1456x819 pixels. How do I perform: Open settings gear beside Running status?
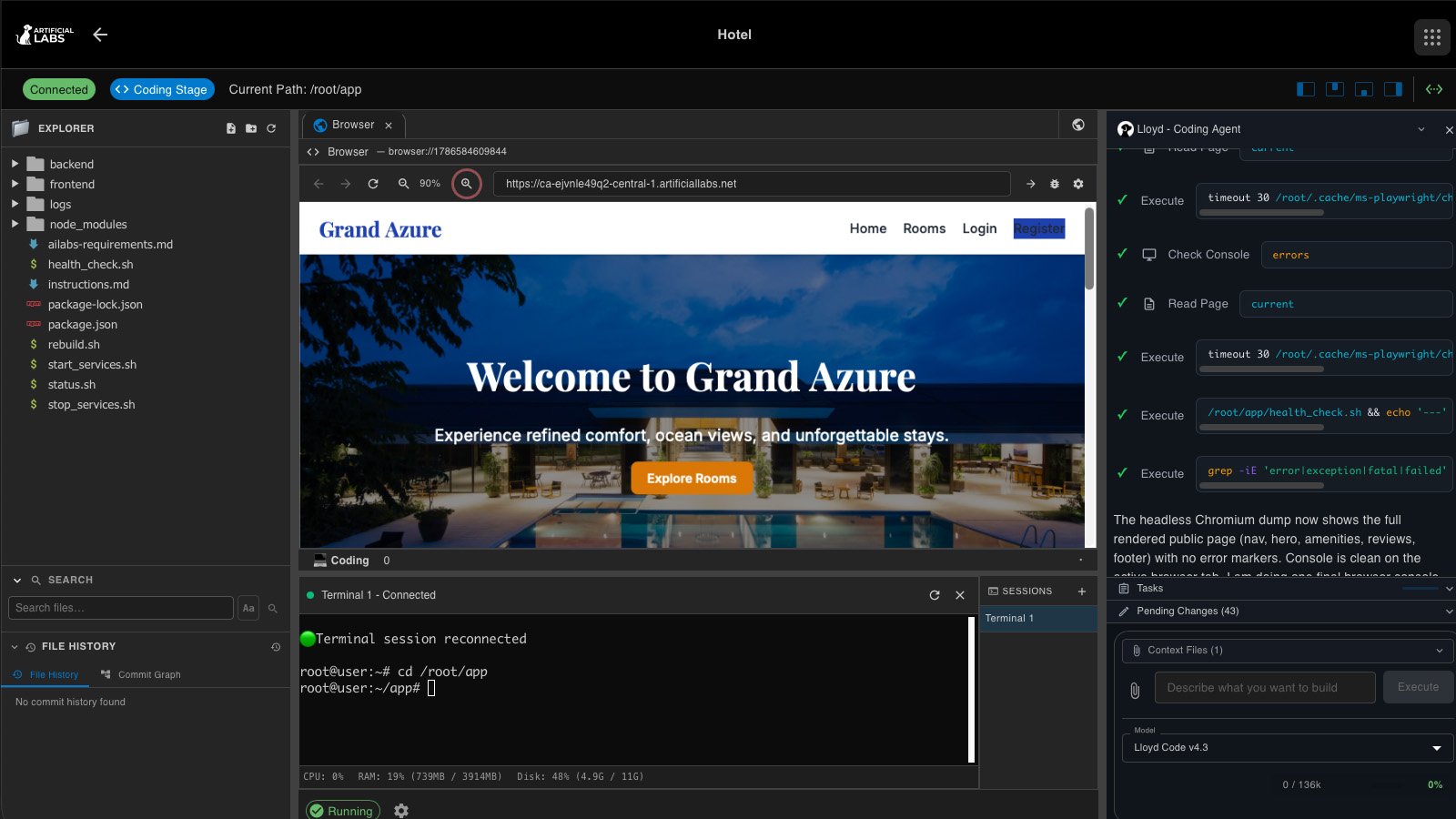click(x=401, y=811)
